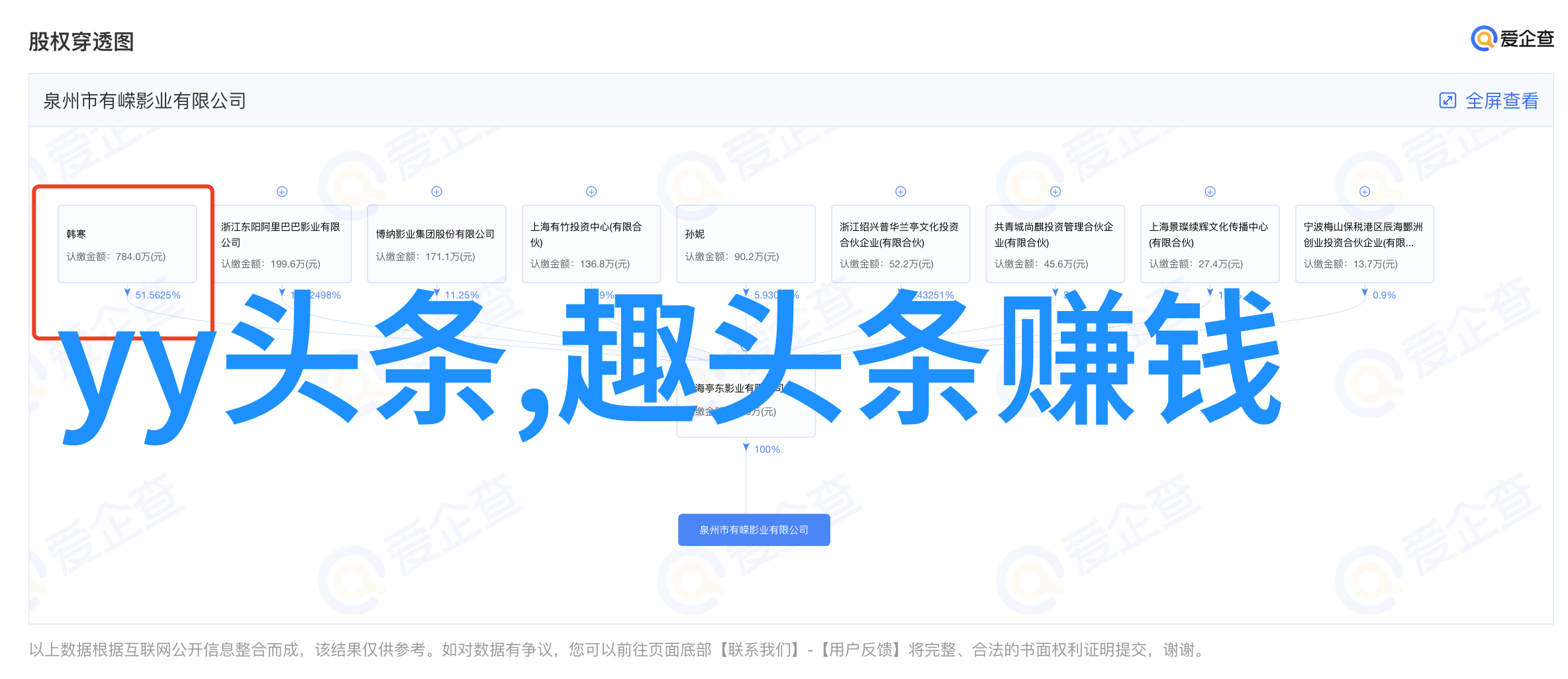This screenshot has width=1568, height=679.
Task: Click 认缴金额 27.4万(元) text
Action: pyautogui.click(x=1196, y=264)
